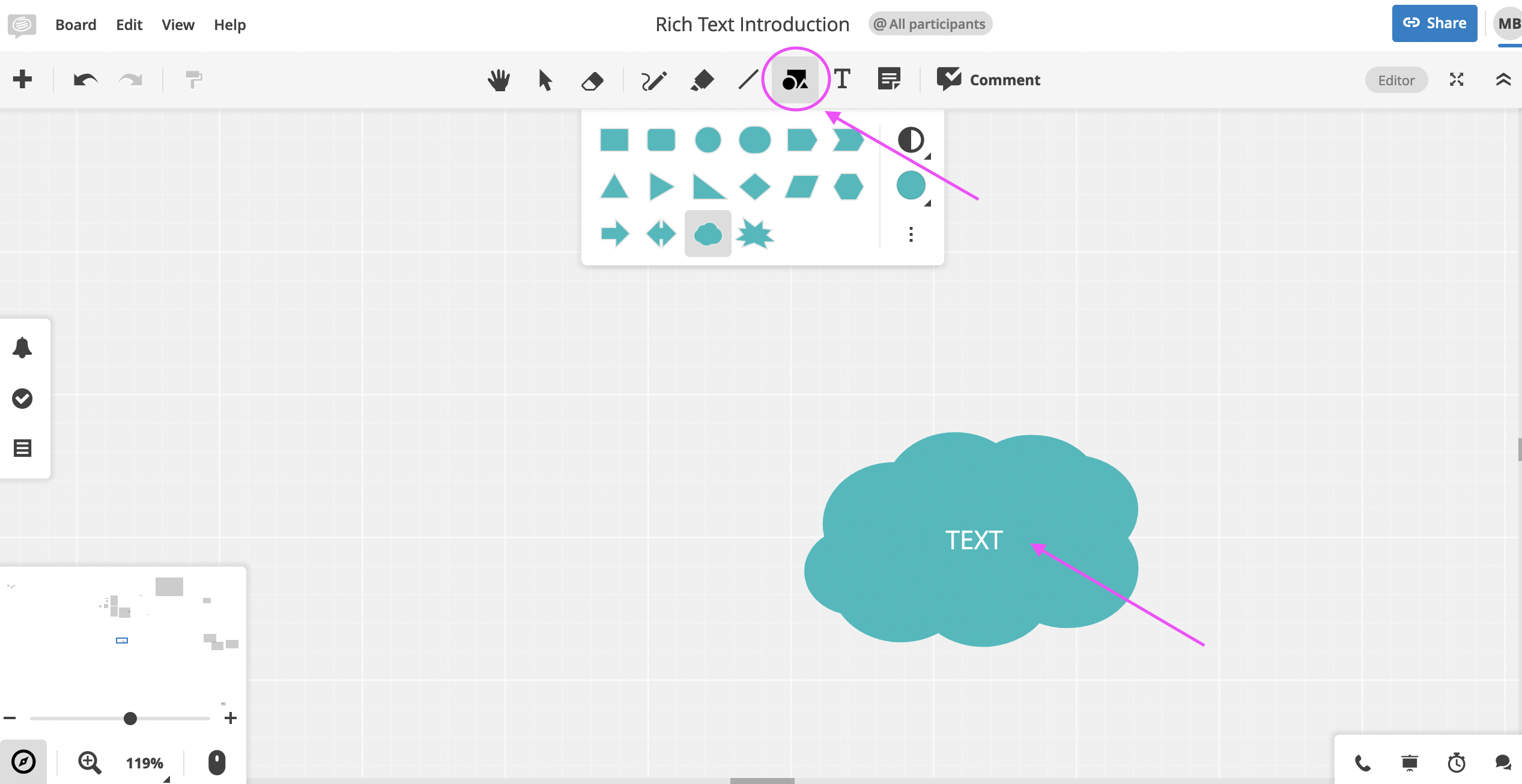Start a voice call
The width and height of the screenshot is (1522, 784).
[1362, 763]
